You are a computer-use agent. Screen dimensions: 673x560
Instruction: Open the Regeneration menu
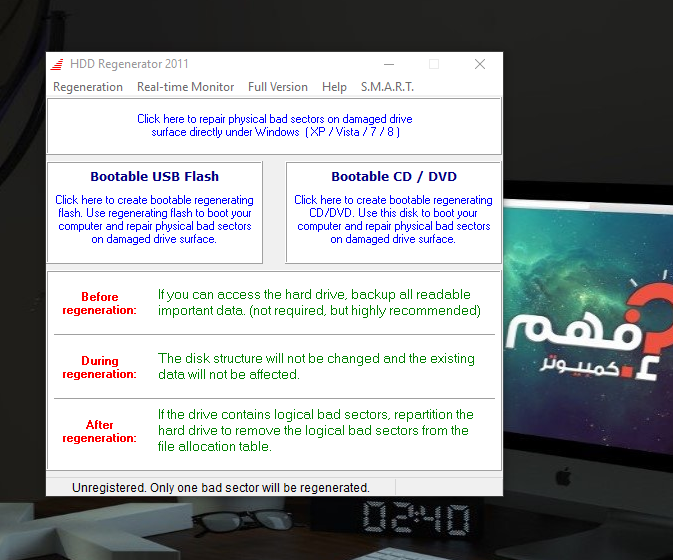click(x=88, y=87)
